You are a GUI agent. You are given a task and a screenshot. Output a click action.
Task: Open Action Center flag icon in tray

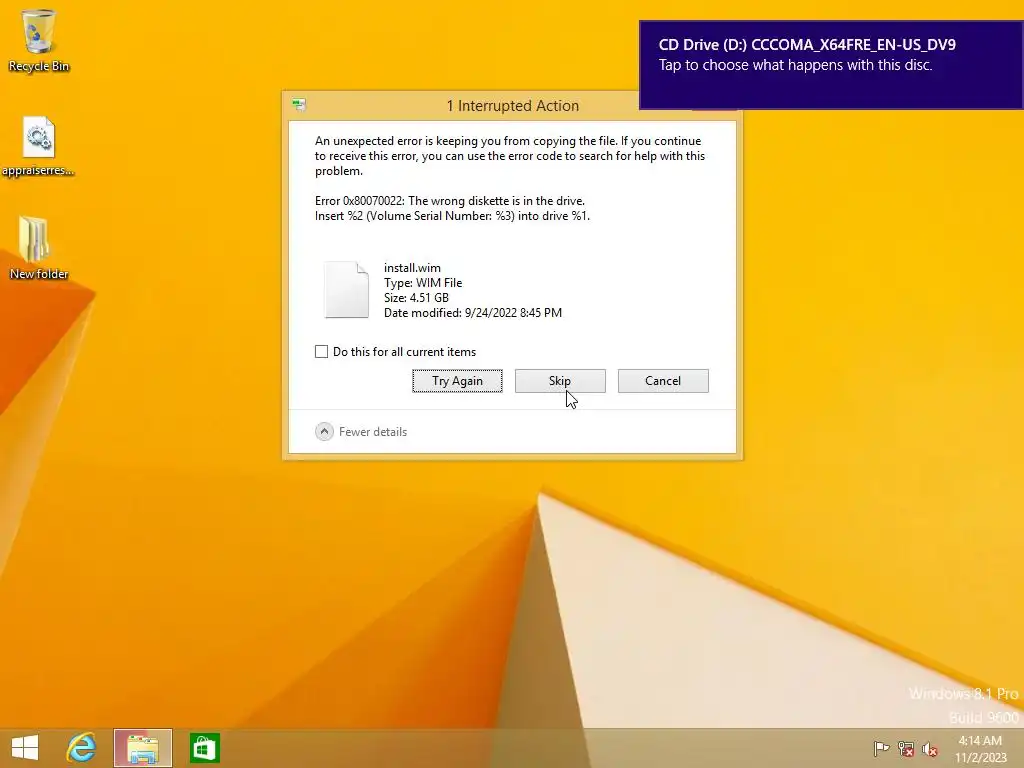[881, 749]
